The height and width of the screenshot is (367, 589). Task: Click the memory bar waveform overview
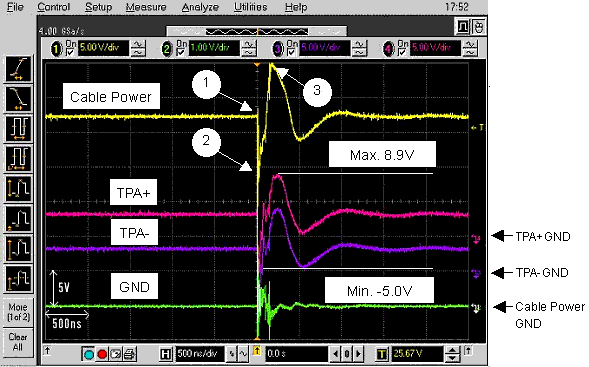[257, 31]
